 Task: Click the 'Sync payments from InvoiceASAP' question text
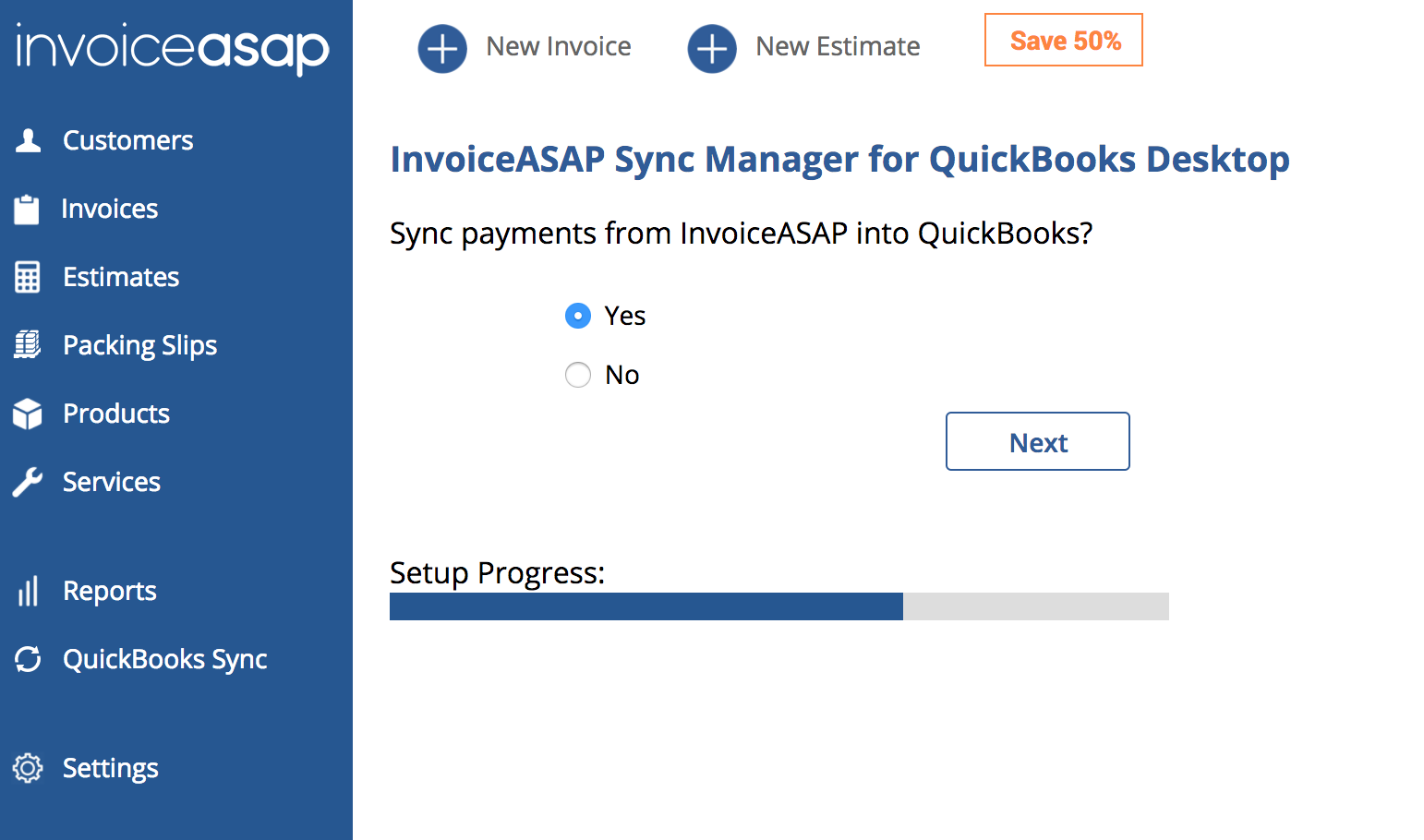point(741,234)
